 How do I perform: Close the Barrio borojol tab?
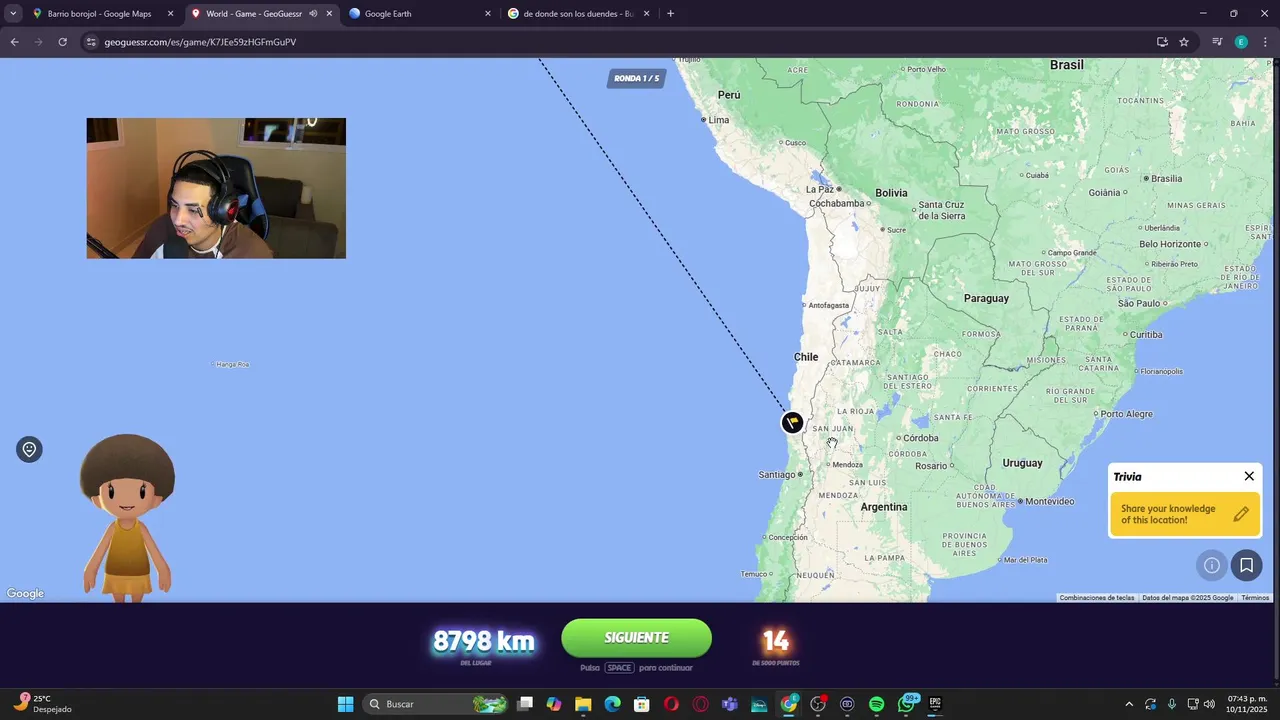tap(170, 14)
